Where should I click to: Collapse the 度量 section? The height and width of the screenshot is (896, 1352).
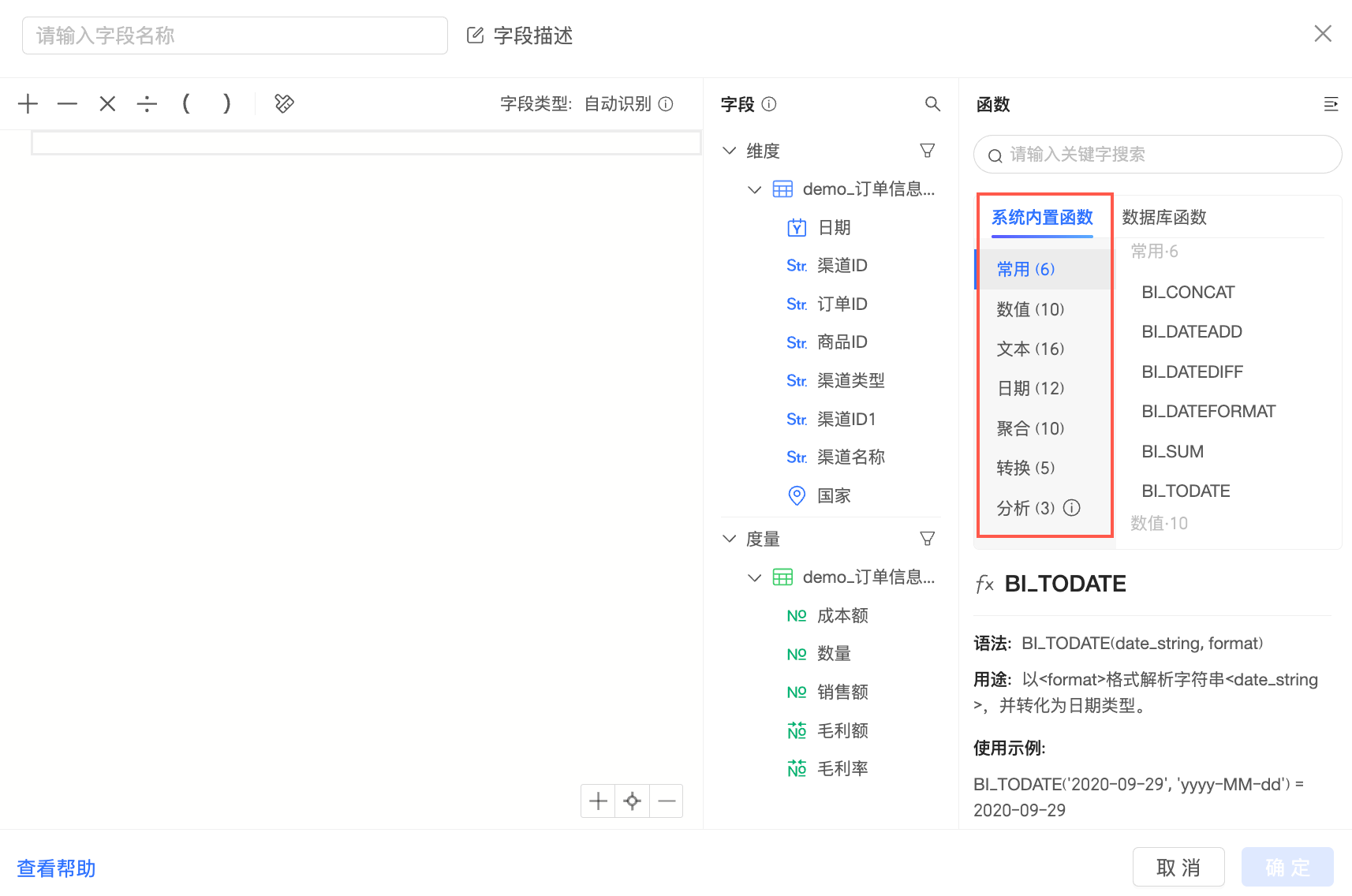(x=729, y=539)
